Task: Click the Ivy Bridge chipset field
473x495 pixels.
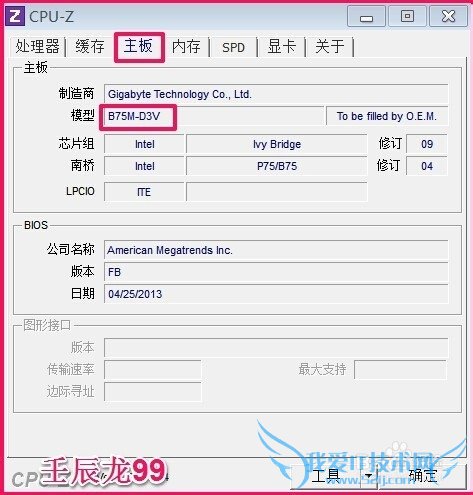Action: click(x=277, y=144)
